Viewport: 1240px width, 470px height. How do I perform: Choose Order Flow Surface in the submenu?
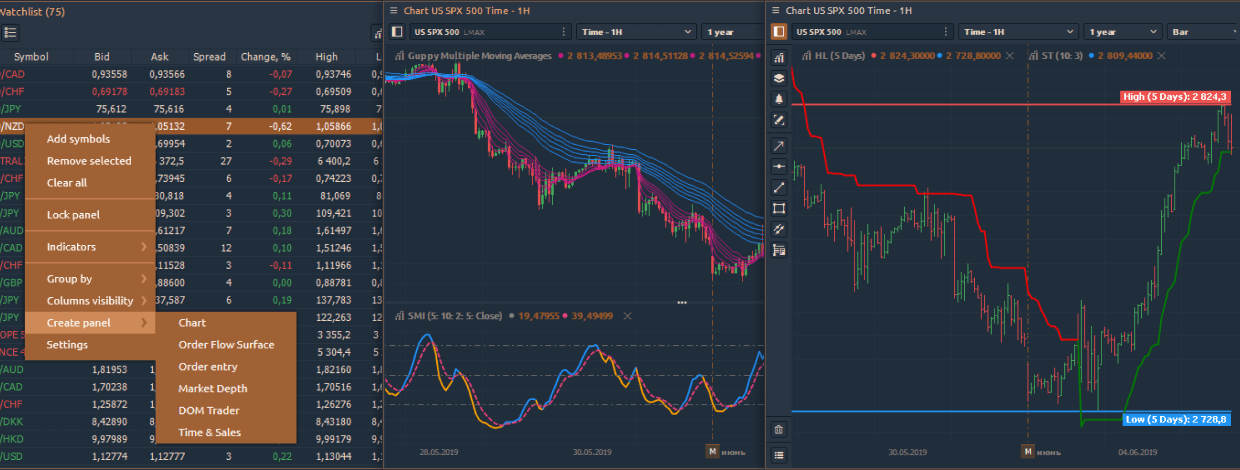click(226, 345)
